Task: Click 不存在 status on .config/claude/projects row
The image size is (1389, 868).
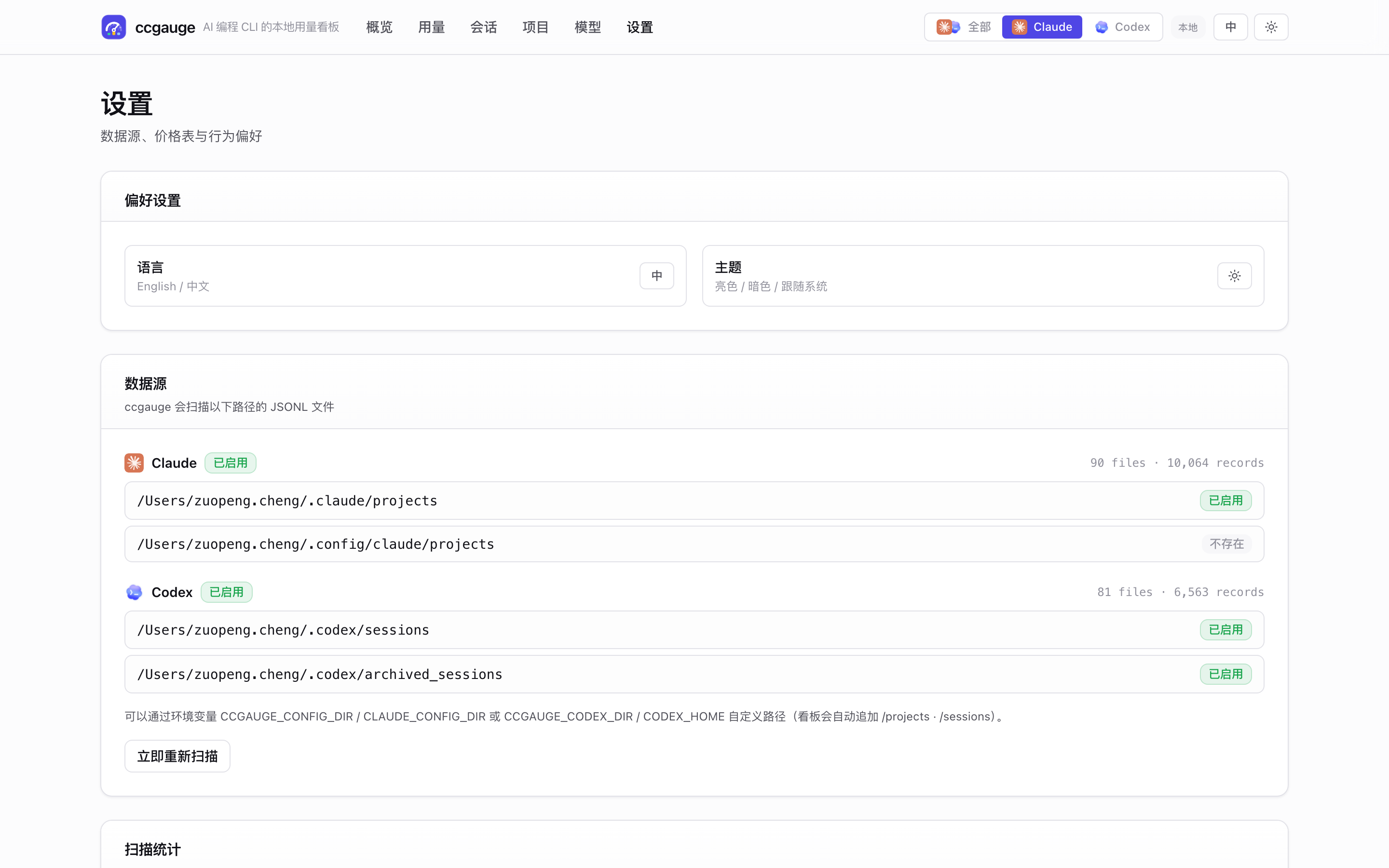Action: (1226, 543)
